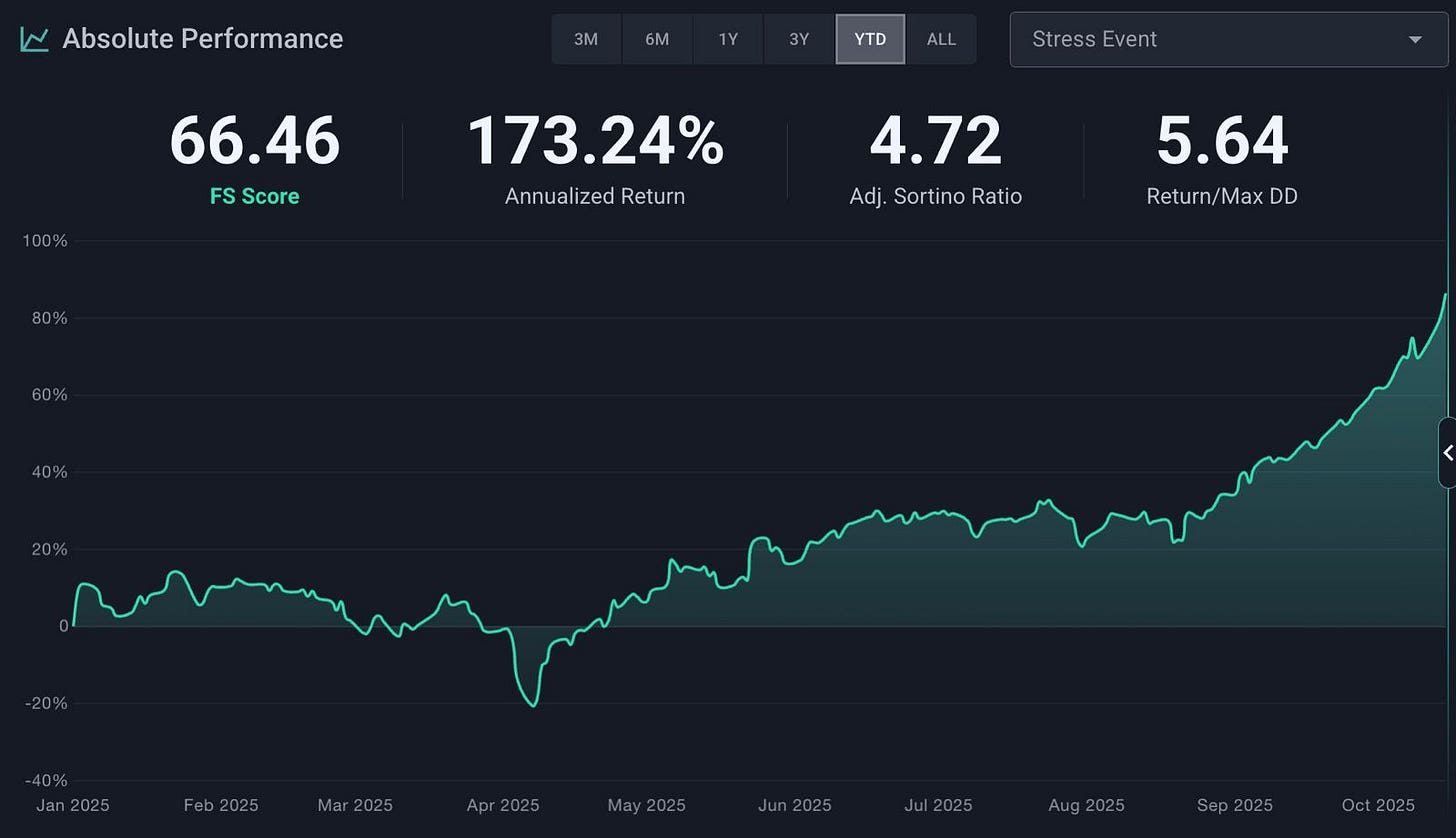Click the Adj. Sortino Ratio label

point(936,196)
